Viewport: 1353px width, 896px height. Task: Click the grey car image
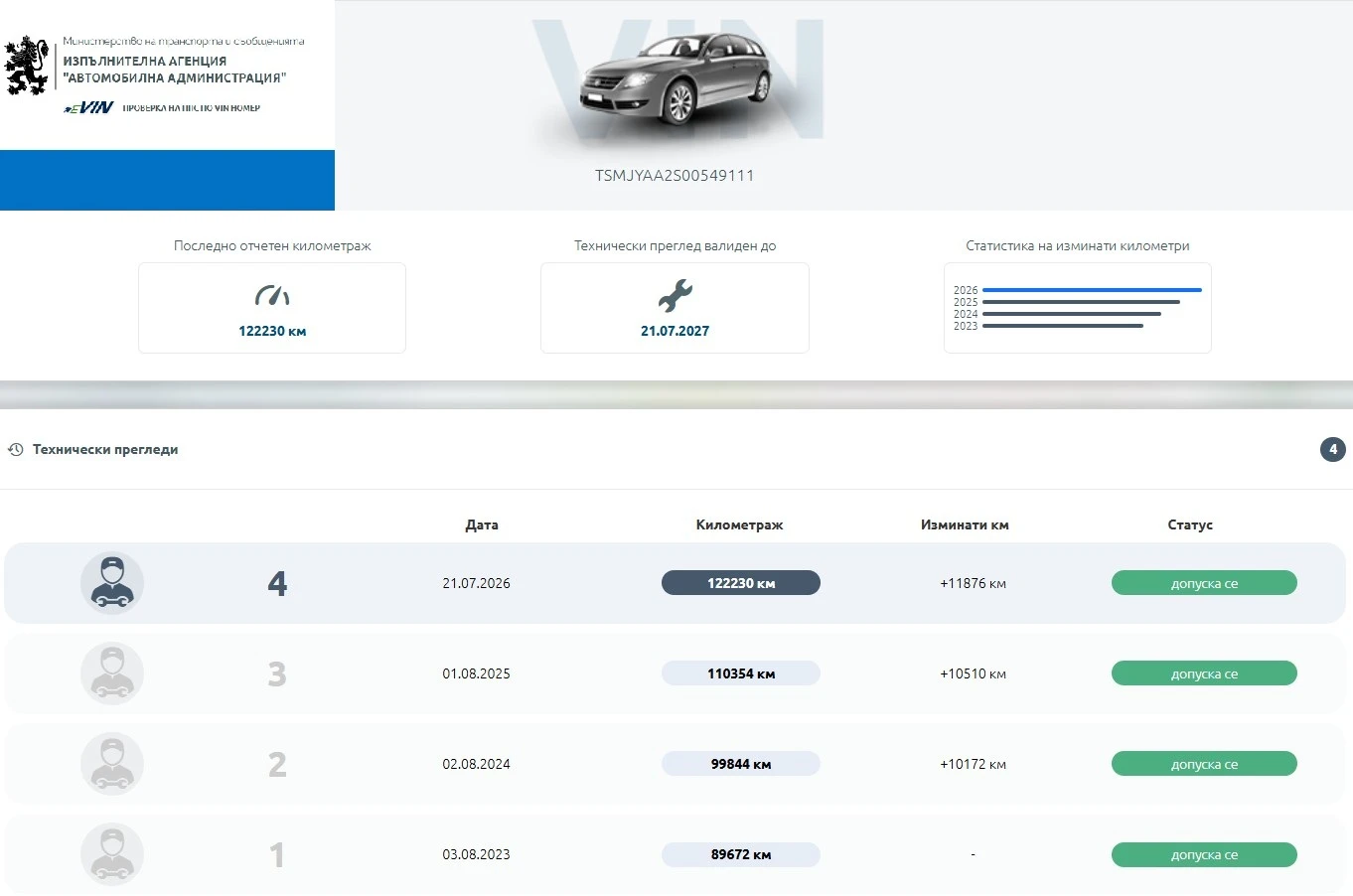(676, 77)
